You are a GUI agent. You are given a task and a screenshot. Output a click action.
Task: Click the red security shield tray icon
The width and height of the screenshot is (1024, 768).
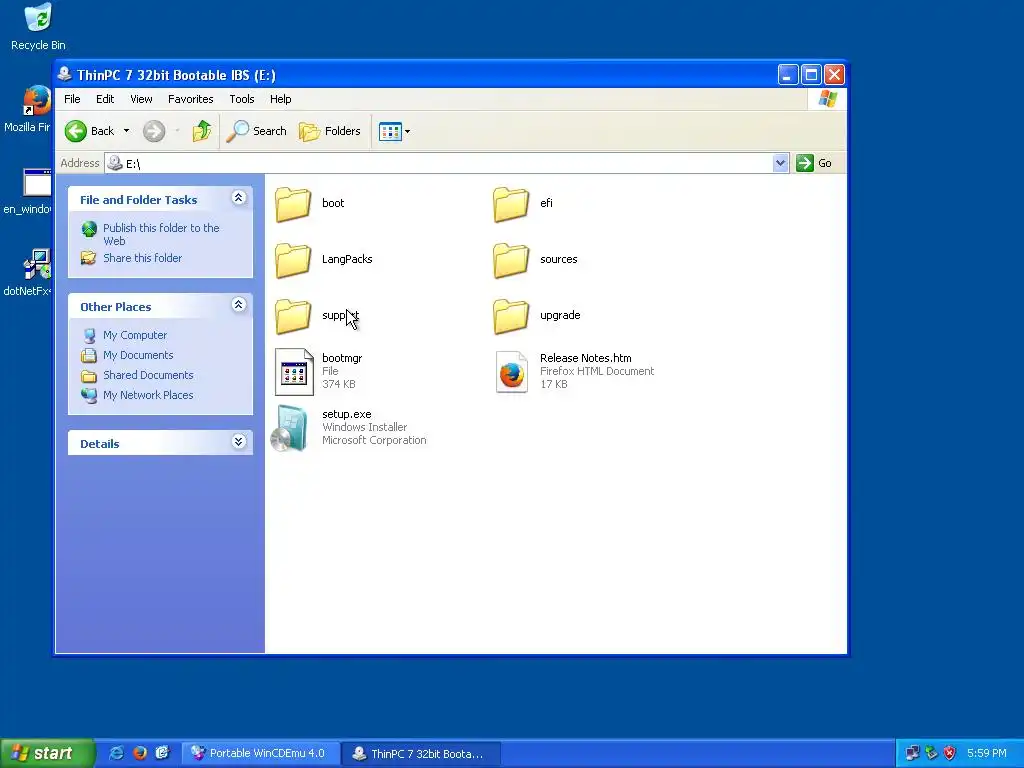(950, 754)
